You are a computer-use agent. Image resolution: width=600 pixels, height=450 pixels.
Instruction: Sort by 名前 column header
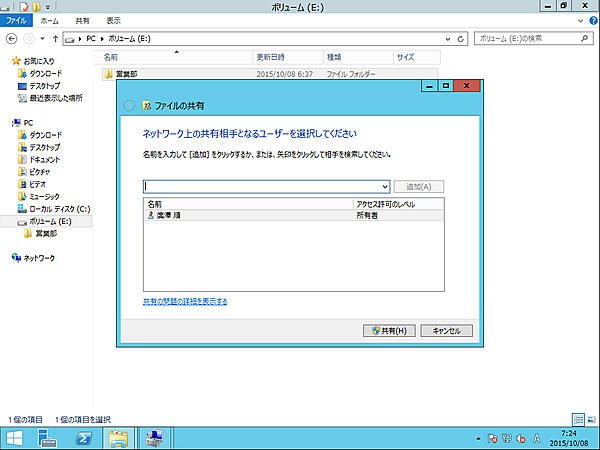click(x=174, y=57)
